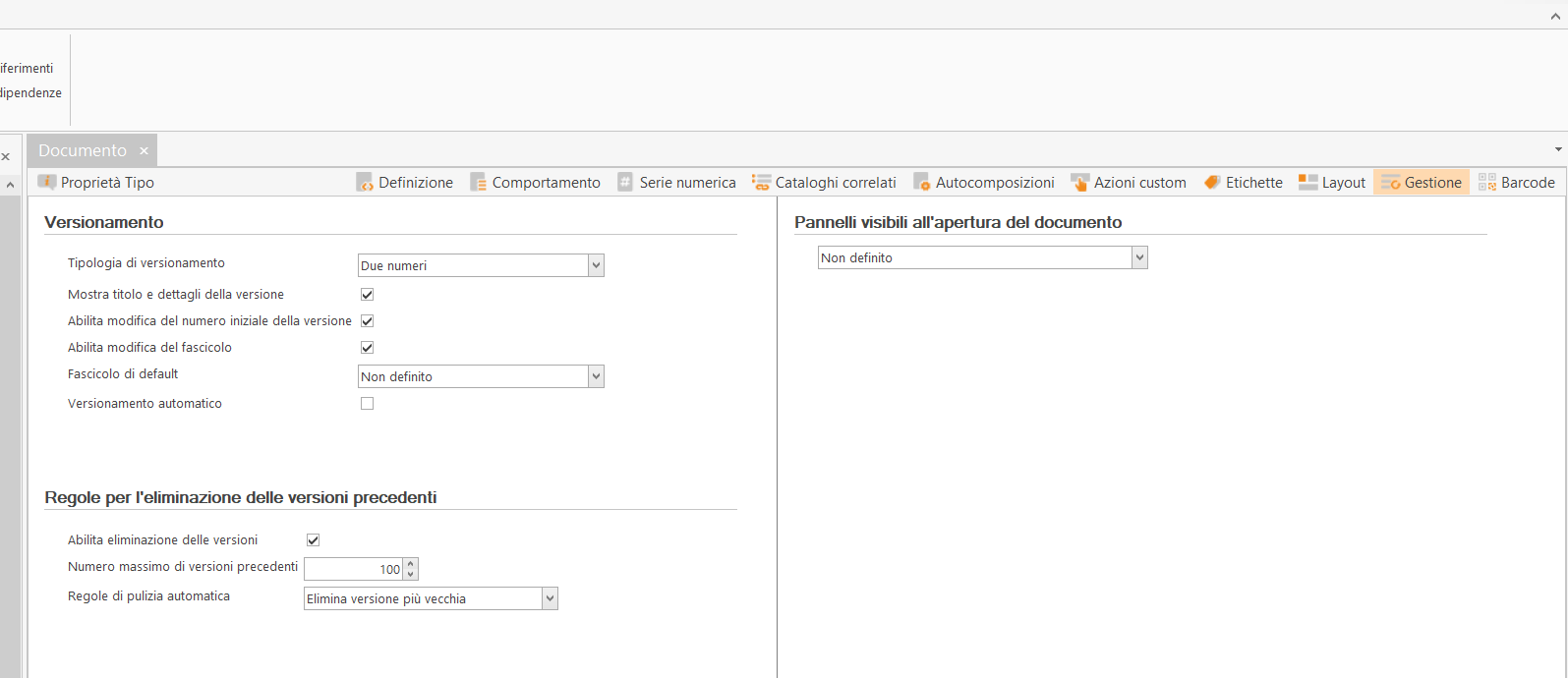The height and width of the screenshot is (678, 1568).
Task: Click the Autocomposizioni icon
Action: 921,183
